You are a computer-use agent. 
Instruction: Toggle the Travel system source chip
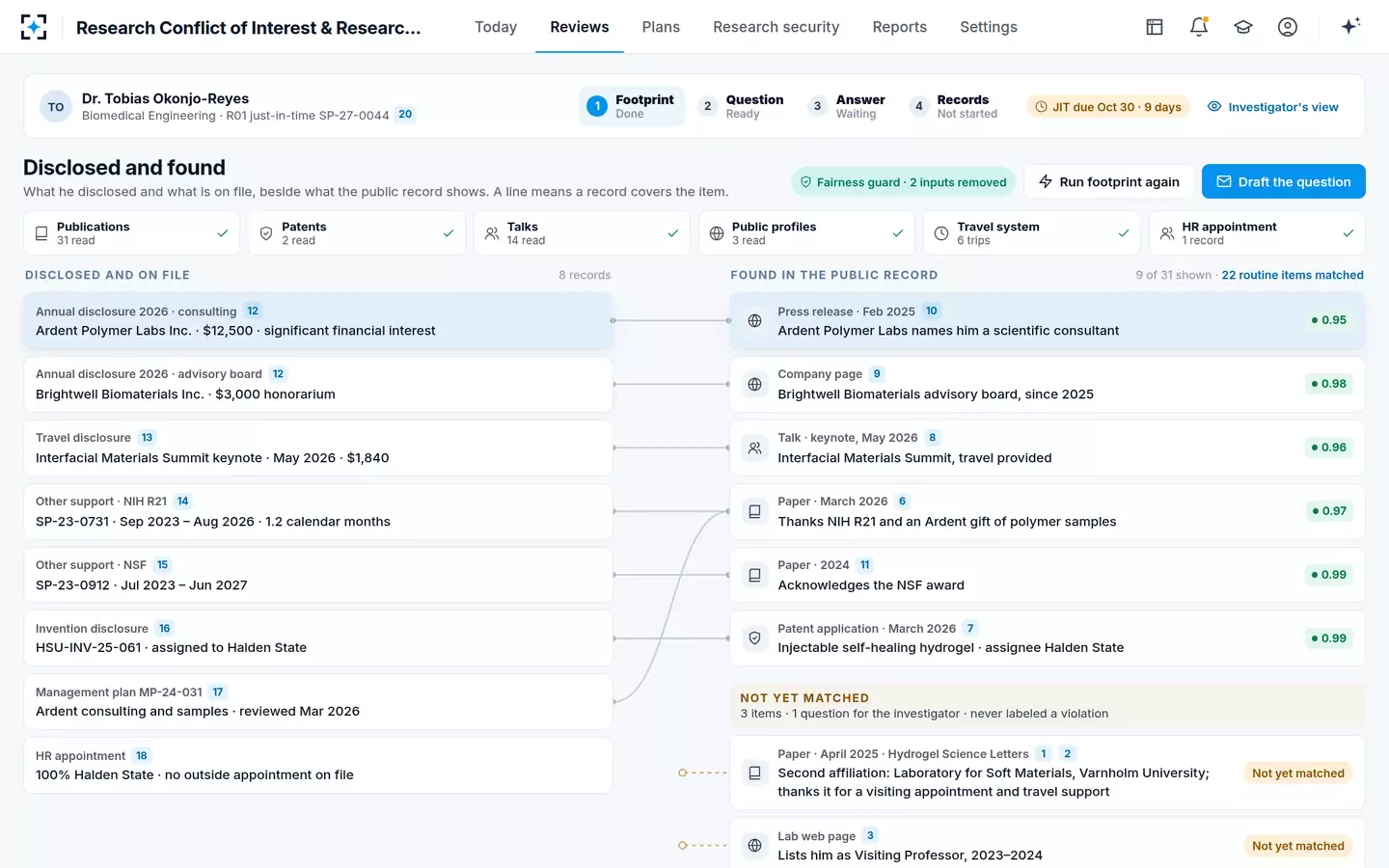(x=1032, y=233)
